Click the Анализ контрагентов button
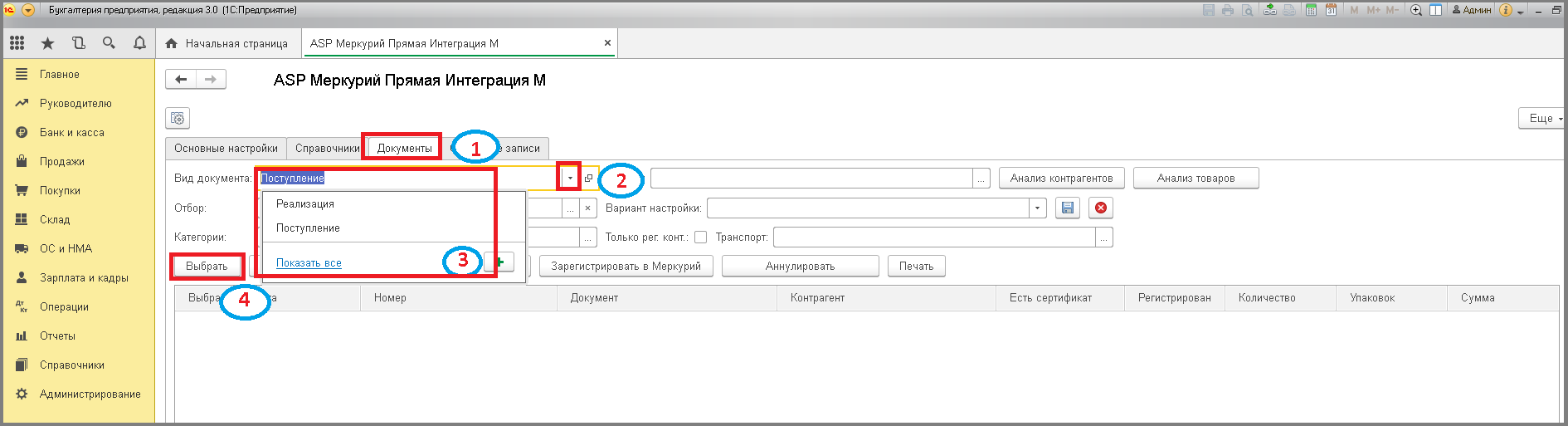 coord(1062,178)
